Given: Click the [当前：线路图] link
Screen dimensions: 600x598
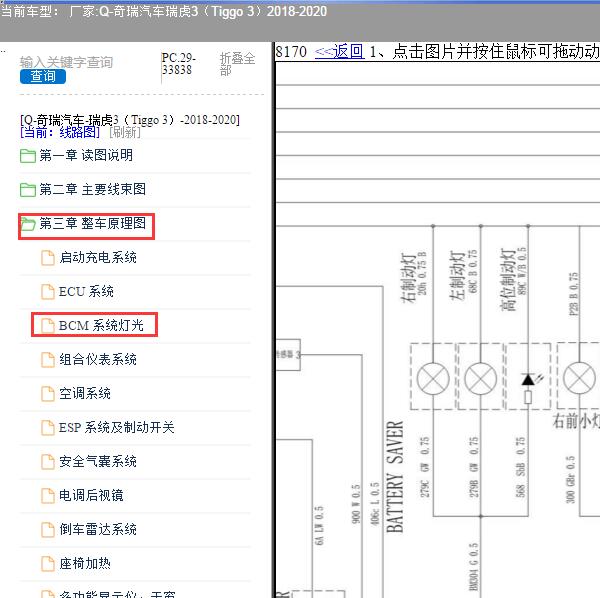Looking at the screenshot, I should [x=60, y=132].
